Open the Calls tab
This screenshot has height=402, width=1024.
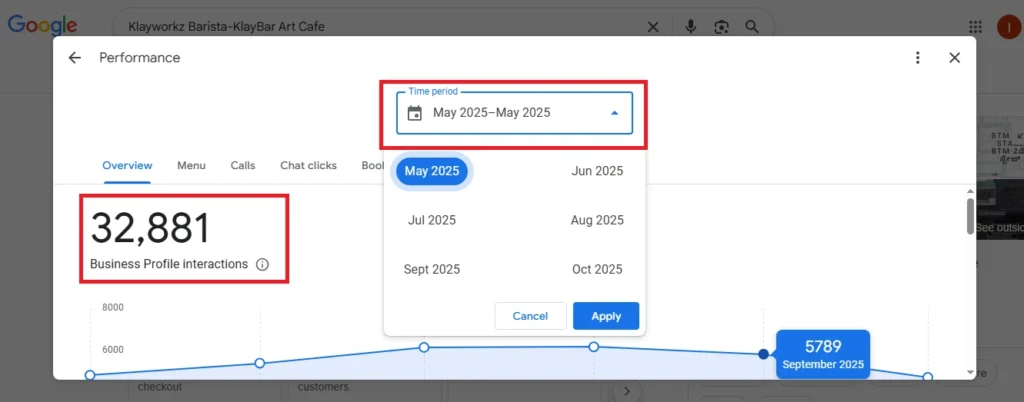pos(243,165)
